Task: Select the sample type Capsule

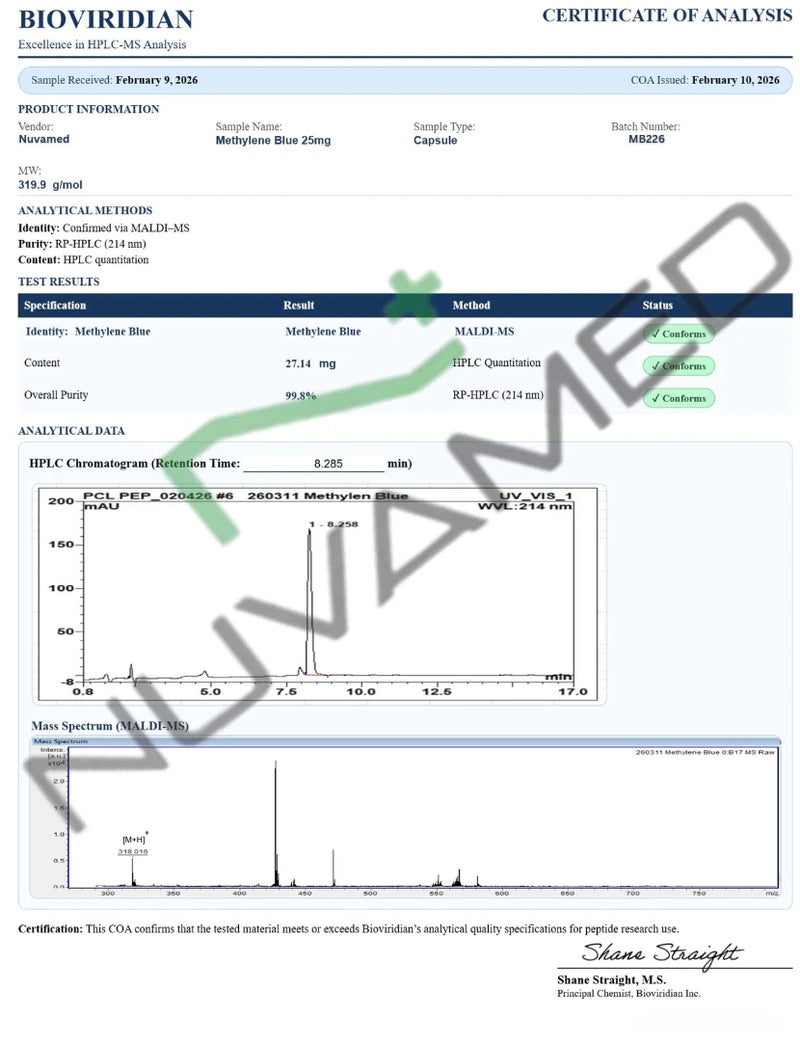Action: coord(435,140)
